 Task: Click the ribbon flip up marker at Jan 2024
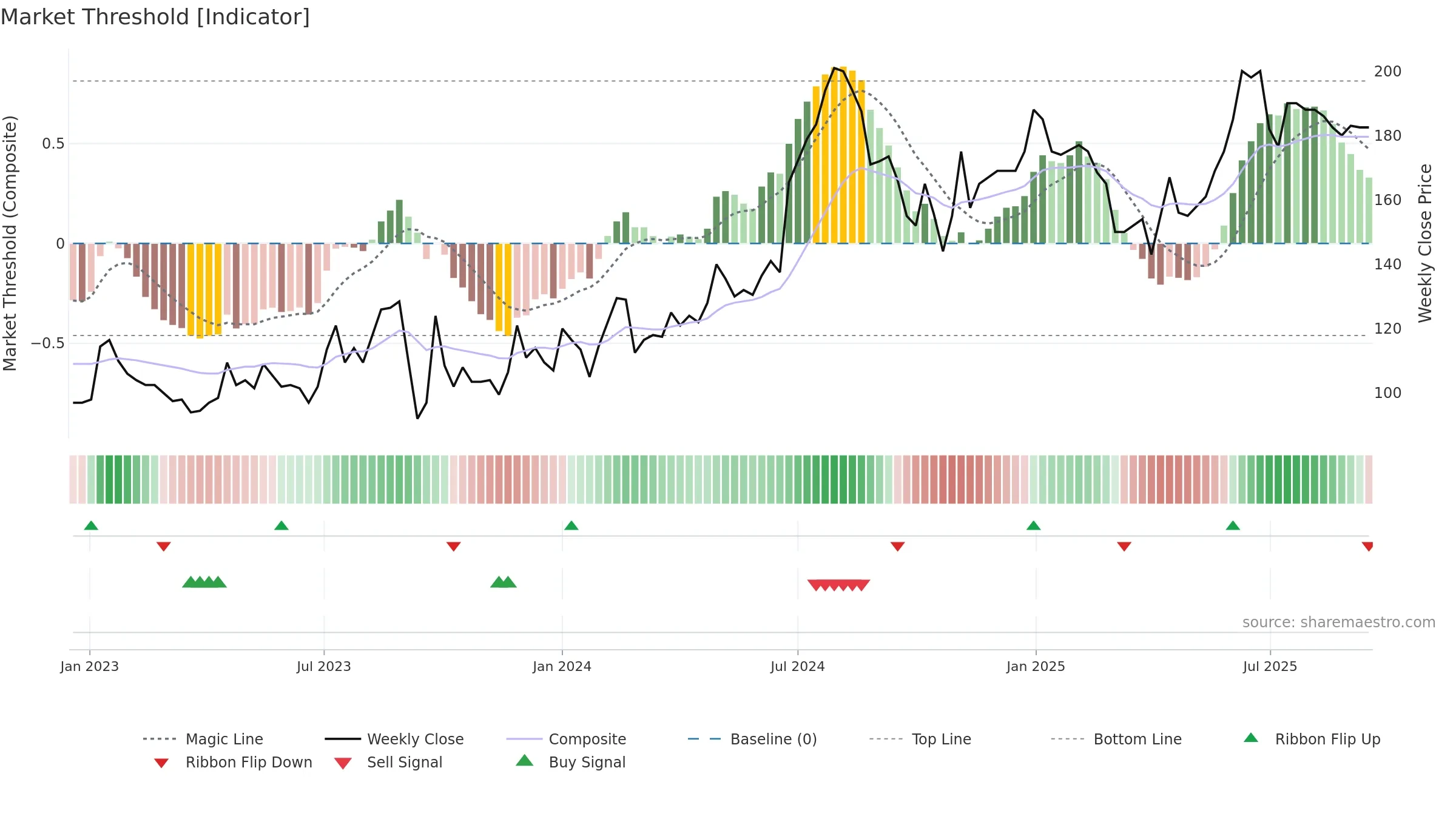(x=571, y=525)
